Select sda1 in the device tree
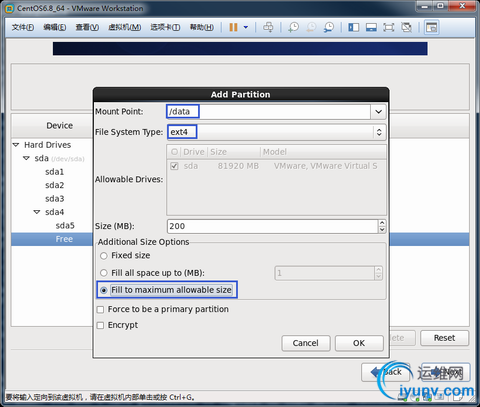This screenshot has width=480, height=407. pos(54,172)
